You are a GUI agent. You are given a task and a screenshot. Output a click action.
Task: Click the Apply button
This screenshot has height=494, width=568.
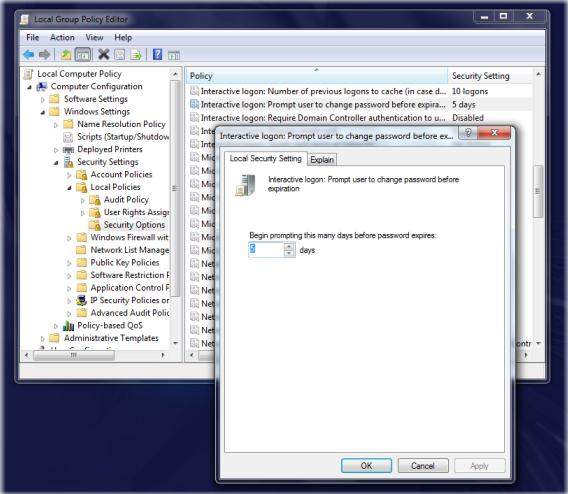click(479, 466)
